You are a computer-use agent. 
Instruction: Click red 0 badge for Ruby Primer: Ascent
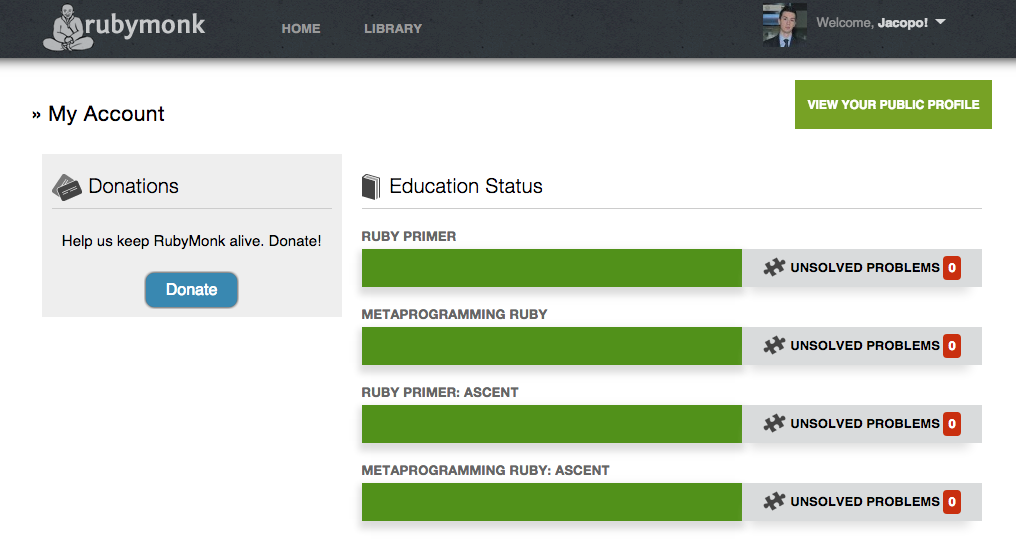tap(952, 424)
